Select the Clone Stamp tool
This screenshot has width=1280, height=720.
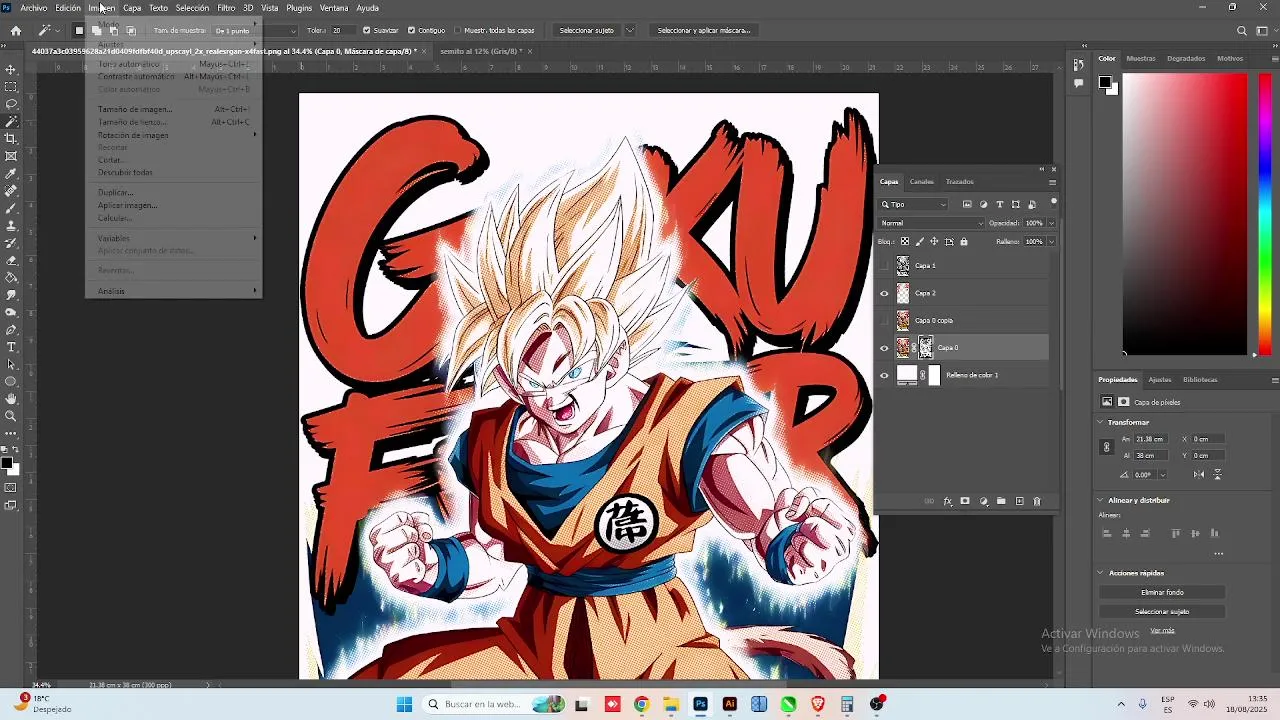point(11,226)
